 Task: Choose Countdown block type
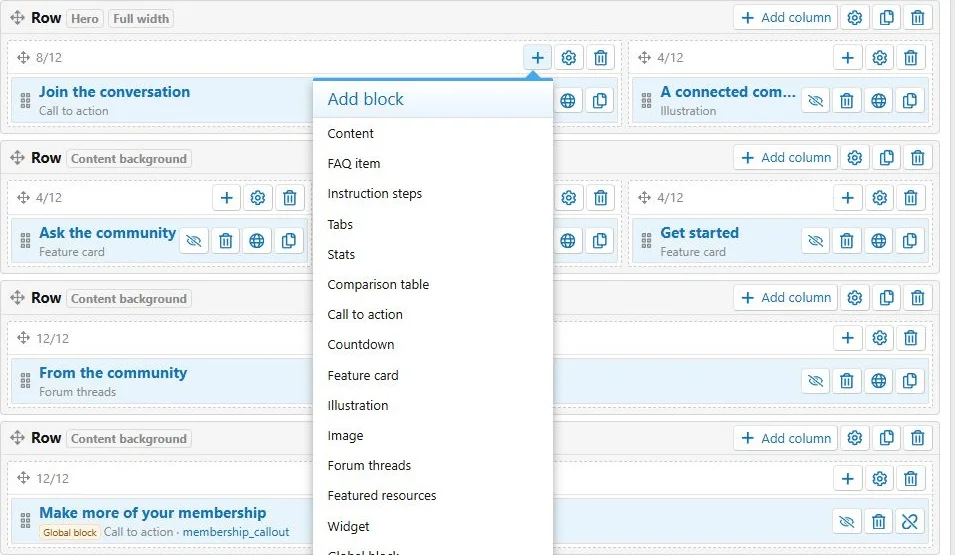(432, 345)
